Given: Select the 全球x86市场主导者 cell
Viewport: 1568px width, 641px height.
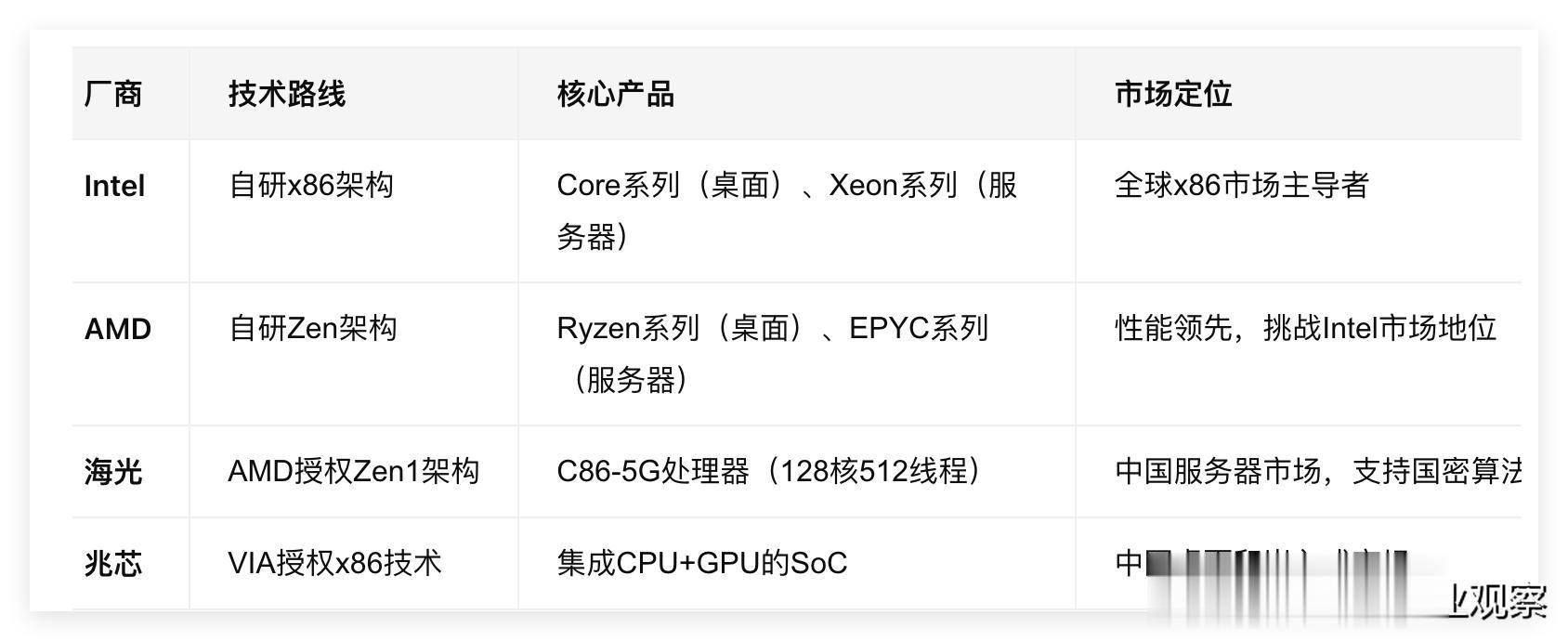Looking at the screenshot, I should pos(1241,186).
